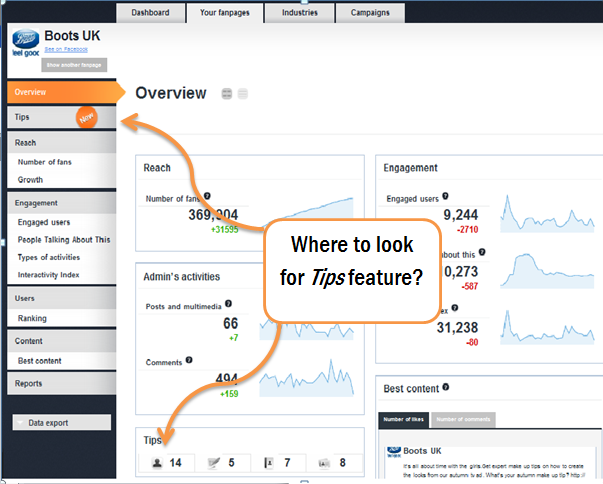Switch Overview to grid view
This screenshot has height=484, width=603.
(x=227, y=94)
